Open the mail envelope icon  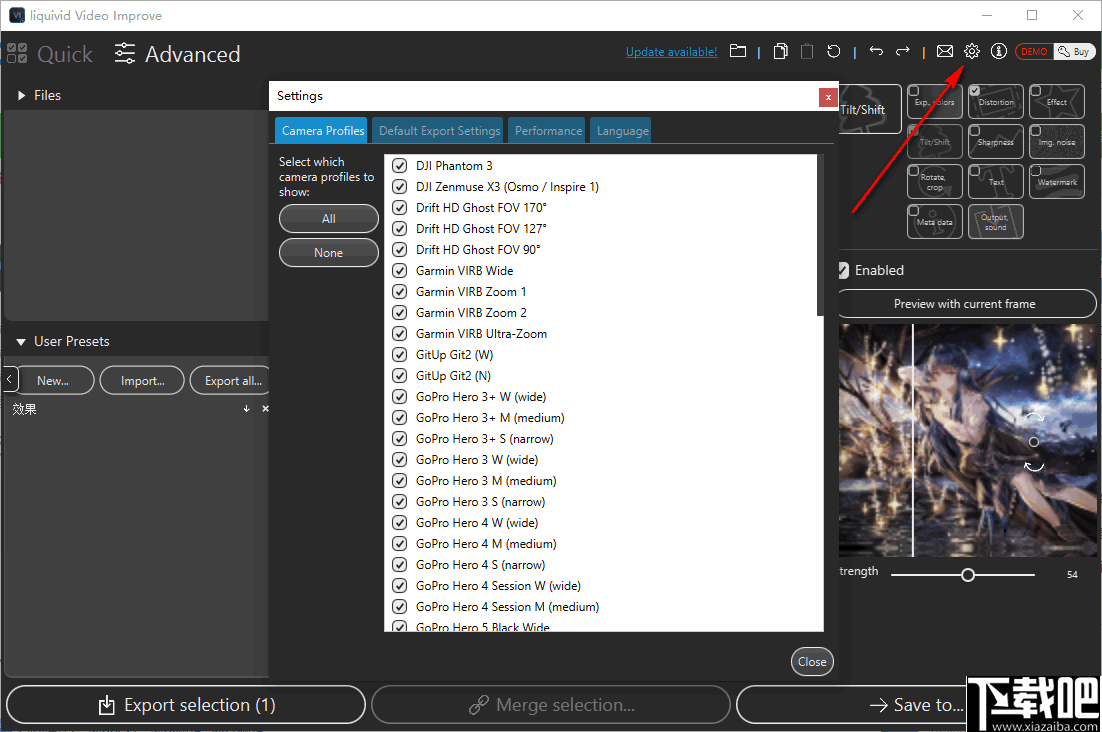click(945, 51)
